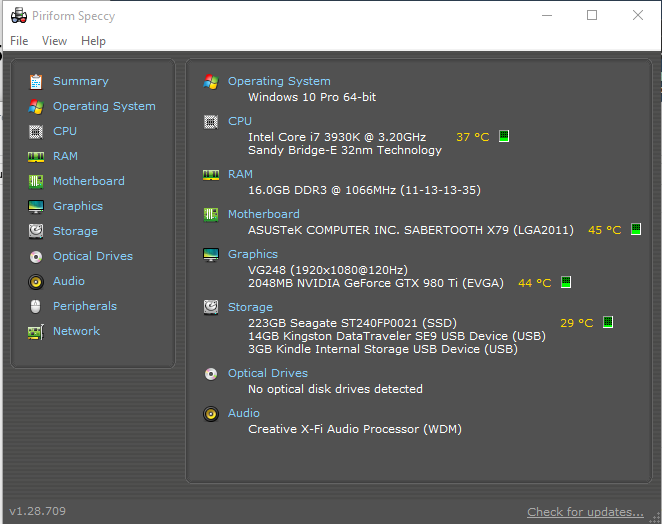Click the 29 °C SSD temperature value
The image size is (662, 524).
pyautogui.click(x=576, y=323)
